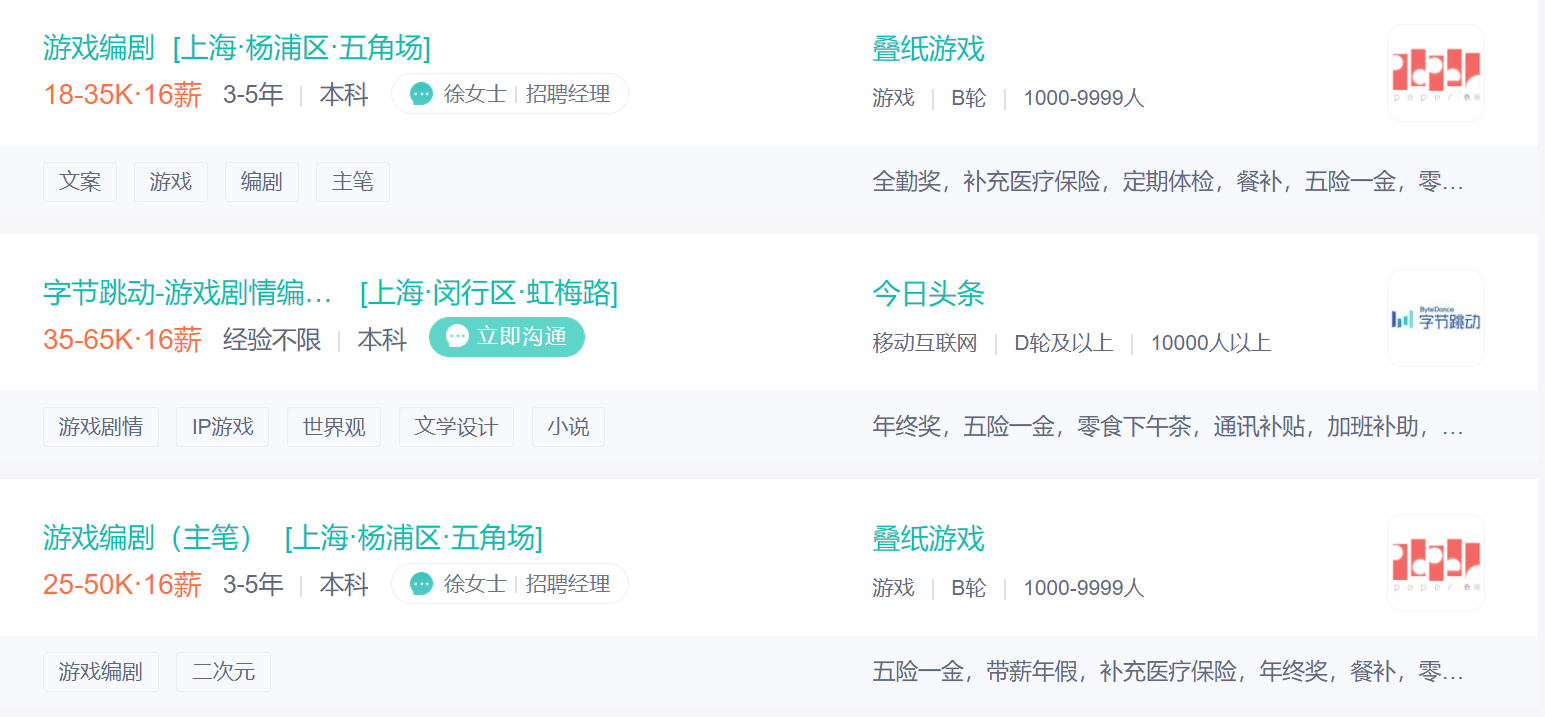Open the 游戏编剧 [上海·杨浦区·五角场] job title
This screenshot has height=717, width=1545.
pos(237,48)
